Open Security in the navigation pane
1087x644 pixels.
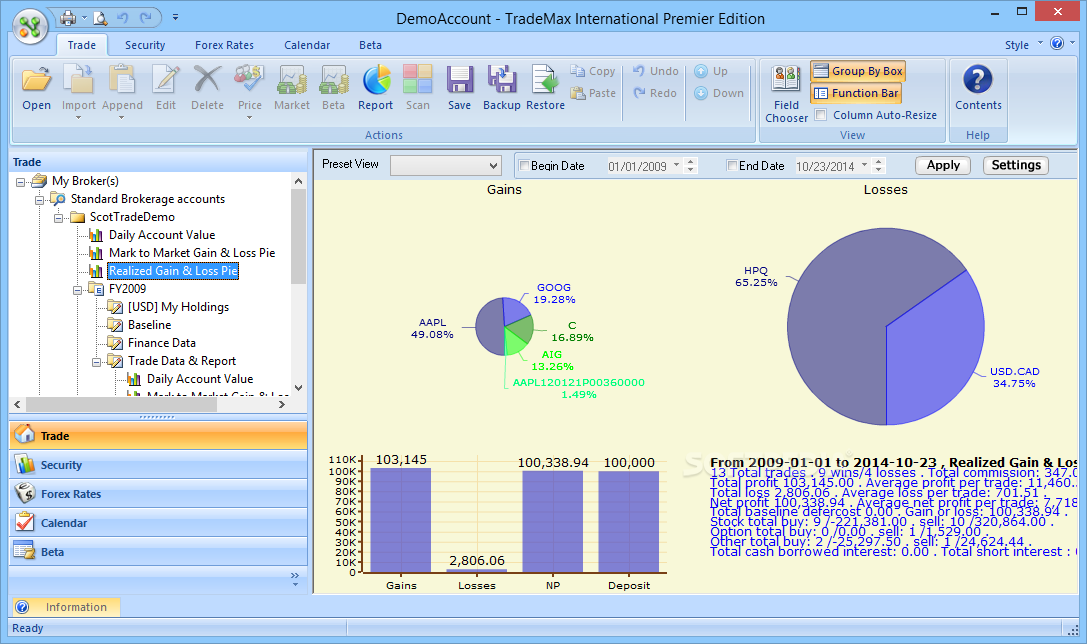tap(158, 465)
